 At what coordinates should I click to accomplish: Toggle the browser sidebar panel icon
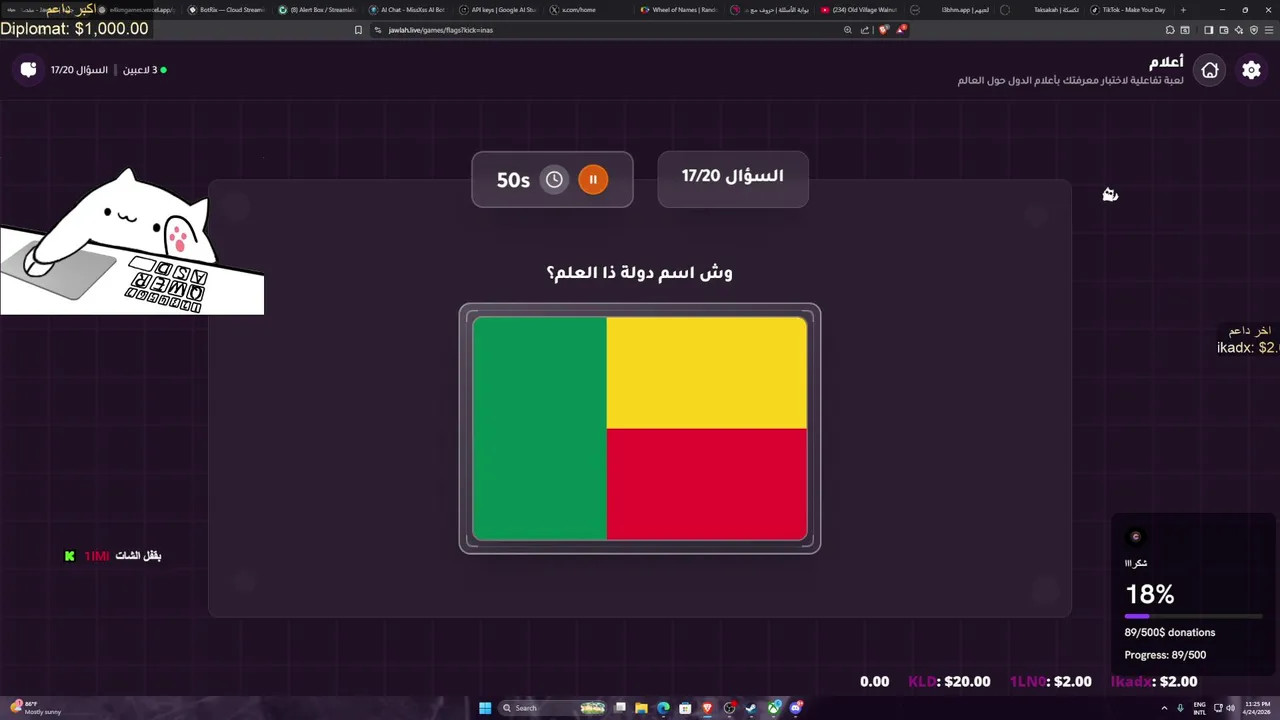pos(1208,30)
